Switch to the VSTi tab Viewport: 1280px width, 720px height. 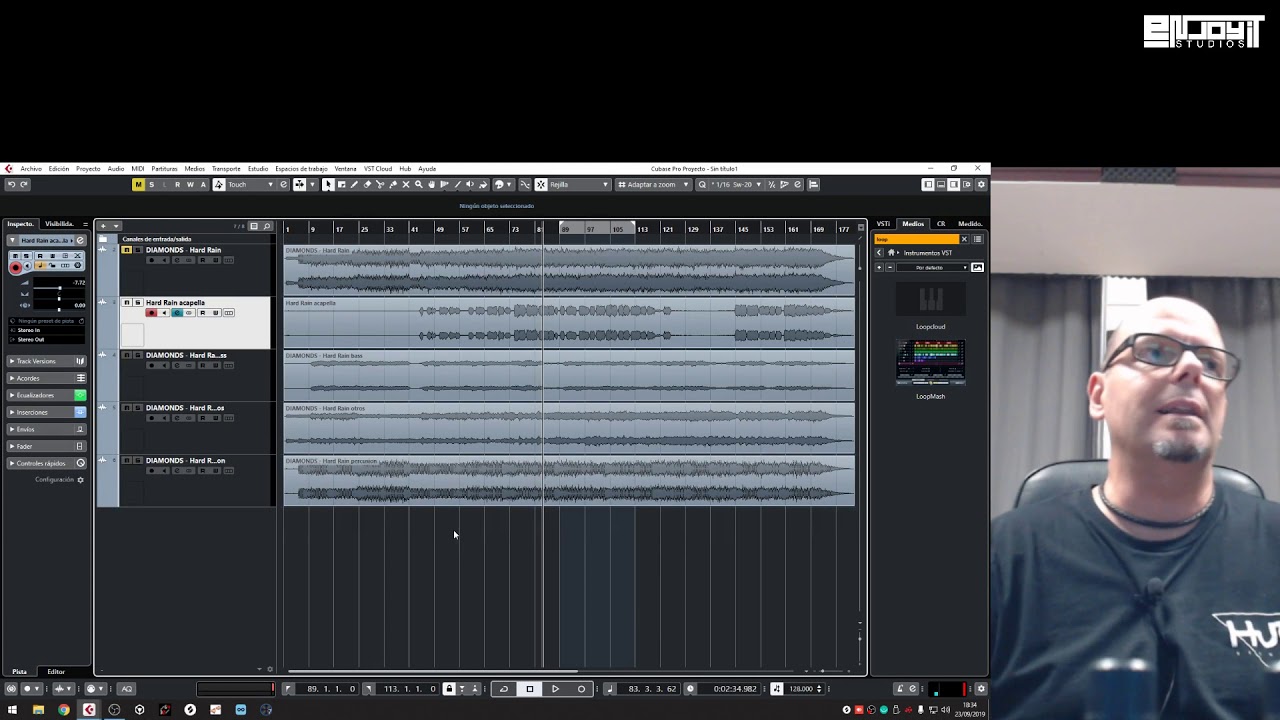point(883,224)
